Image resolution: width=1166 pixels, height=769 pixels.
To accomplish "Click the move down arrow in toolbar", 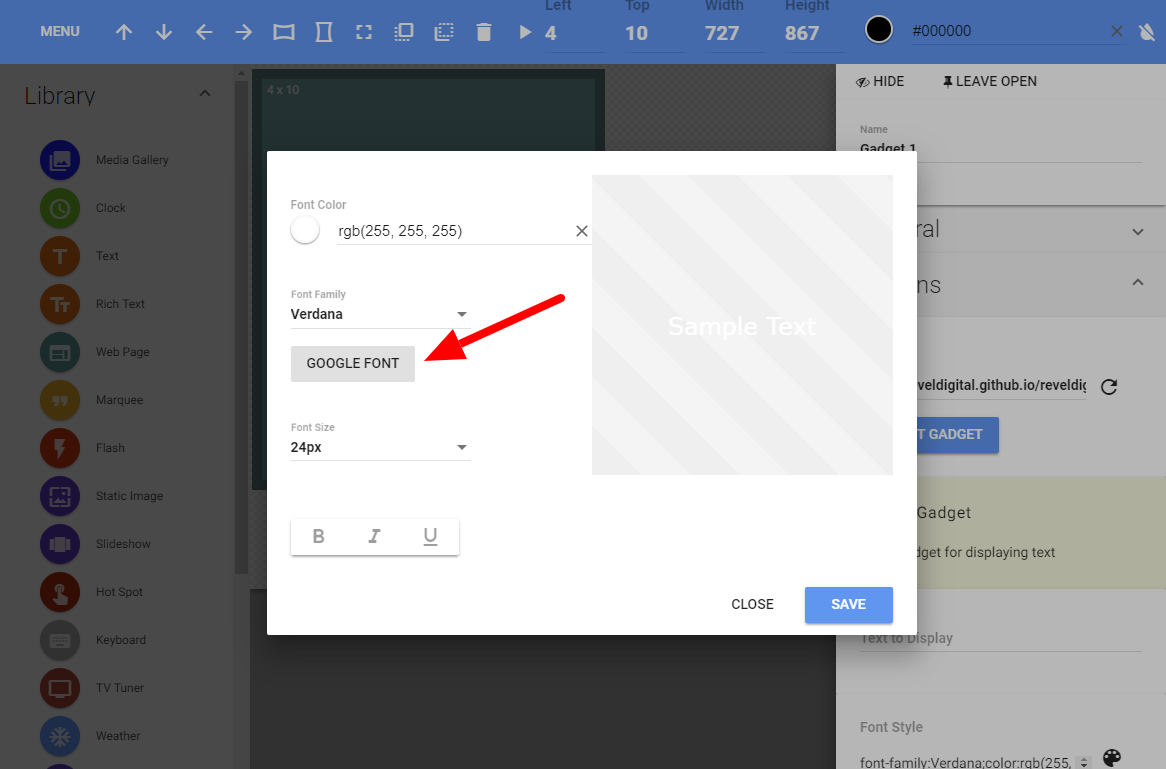I will [x=164, y=32].
